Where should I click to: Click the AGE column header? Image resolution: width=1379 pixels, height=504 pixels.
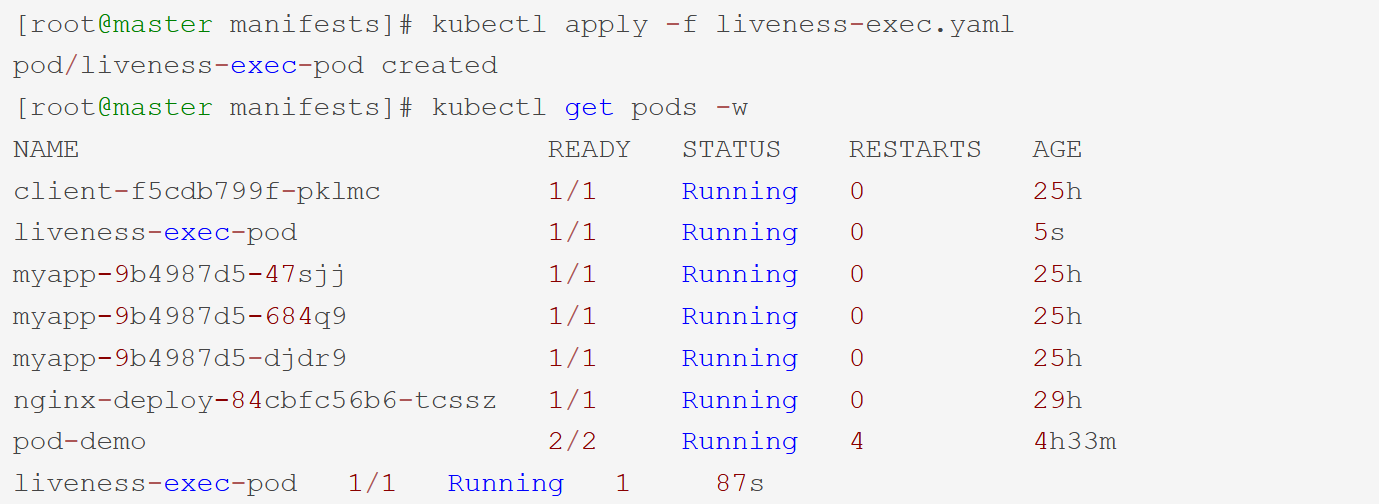coord(1057,150)
